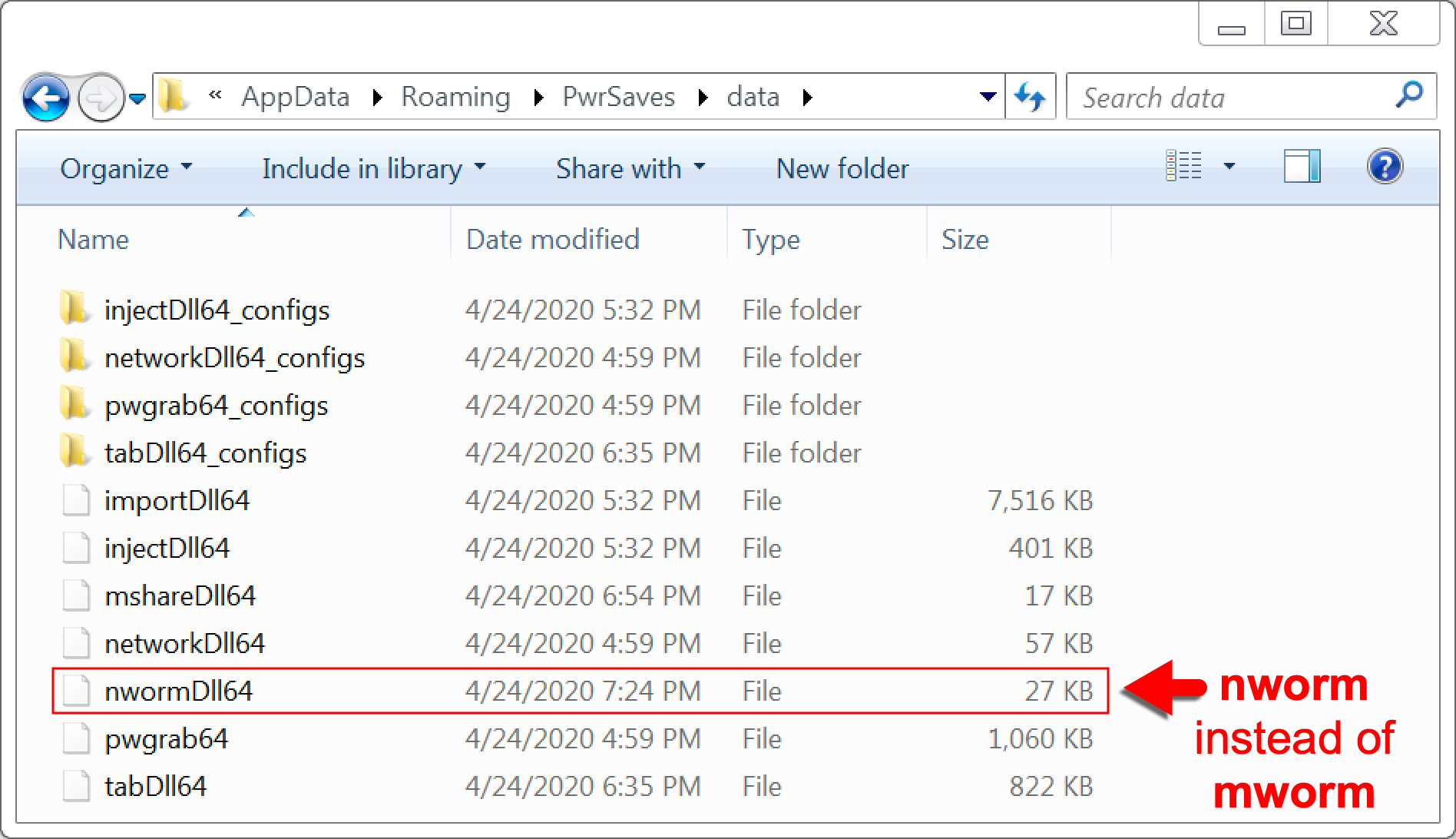Select the networkDll64 file name

pos(185,644)
